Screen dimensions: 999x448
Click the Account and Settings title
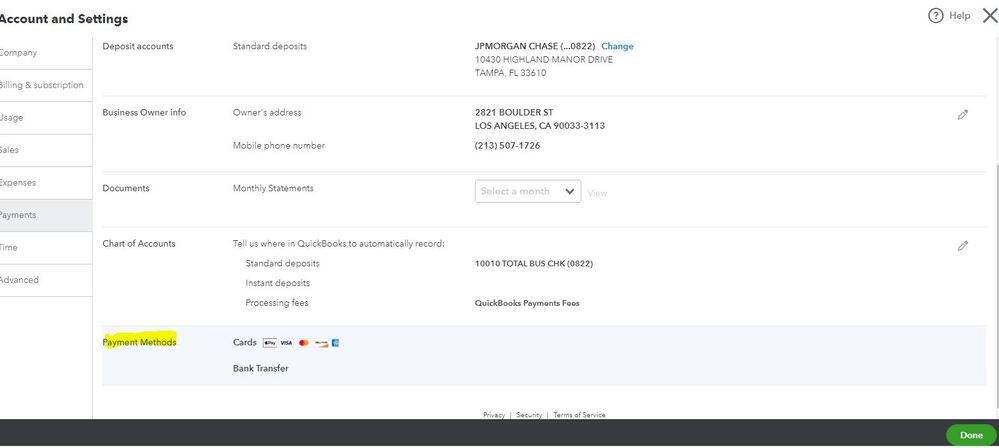click(x=64, y=19)
